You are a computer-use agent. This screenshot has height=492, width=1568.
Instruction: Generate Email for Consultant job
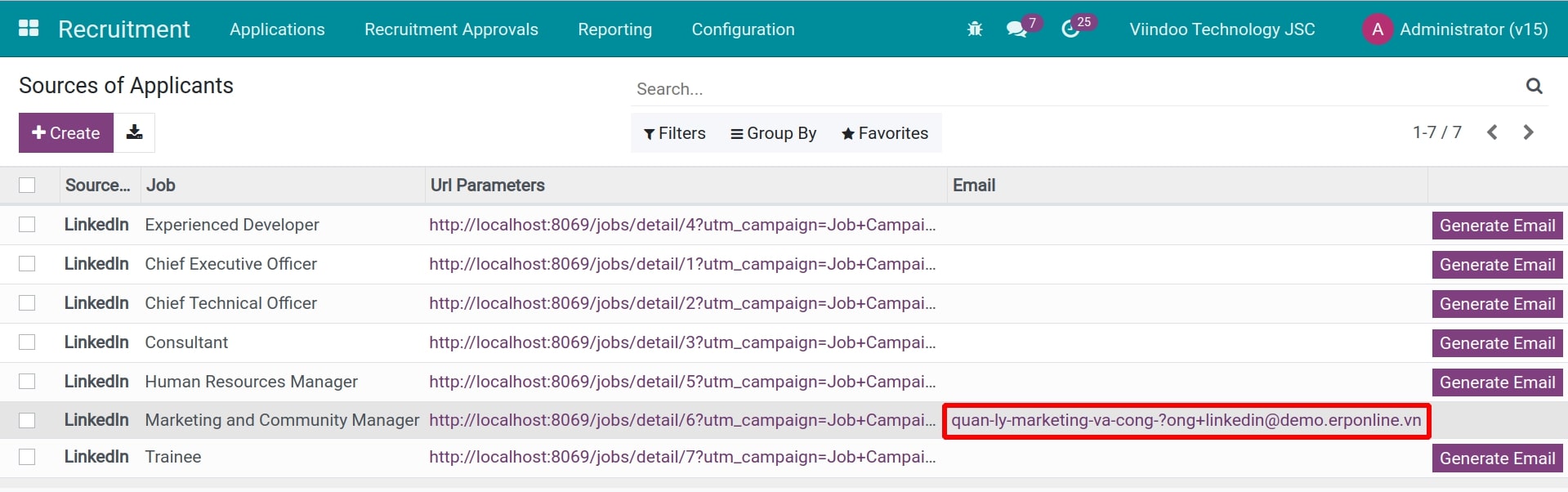click(x=1496, y=343)
